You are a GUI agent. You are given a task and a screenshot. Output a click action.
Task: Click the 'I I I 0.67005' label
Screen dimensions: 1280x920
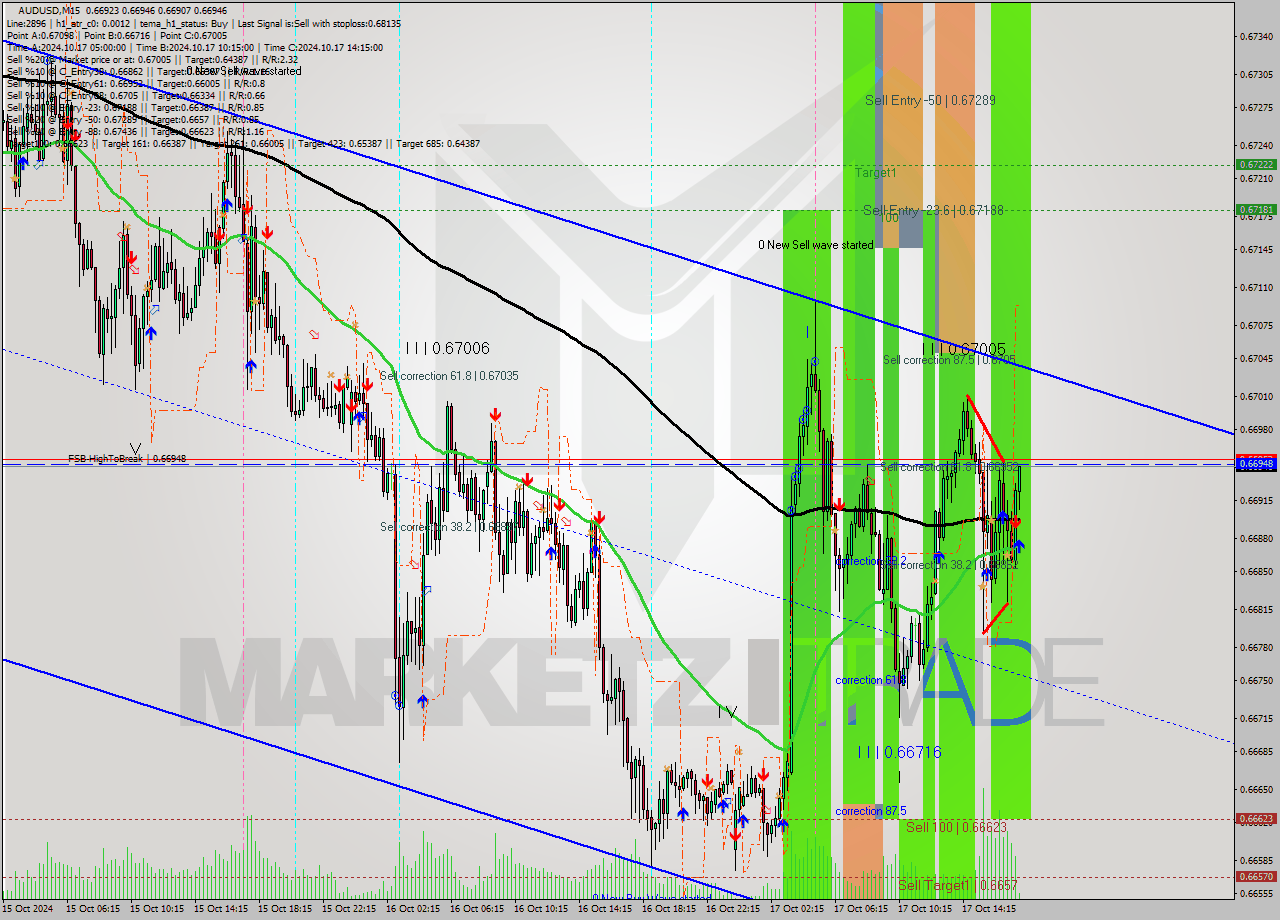point(964,349)
